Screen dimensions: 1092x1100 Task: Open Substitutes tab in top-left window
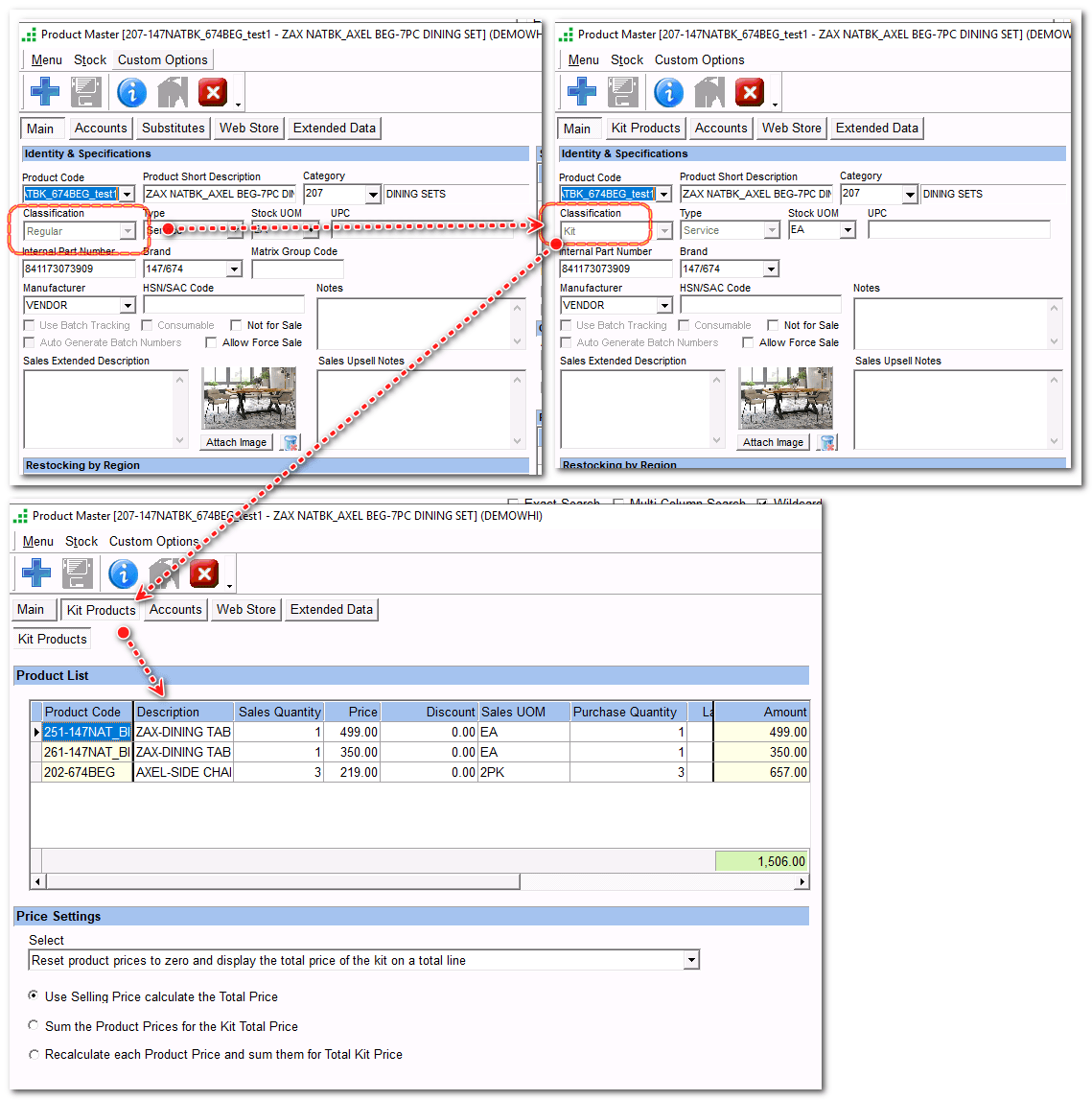[x=173, y=129]
